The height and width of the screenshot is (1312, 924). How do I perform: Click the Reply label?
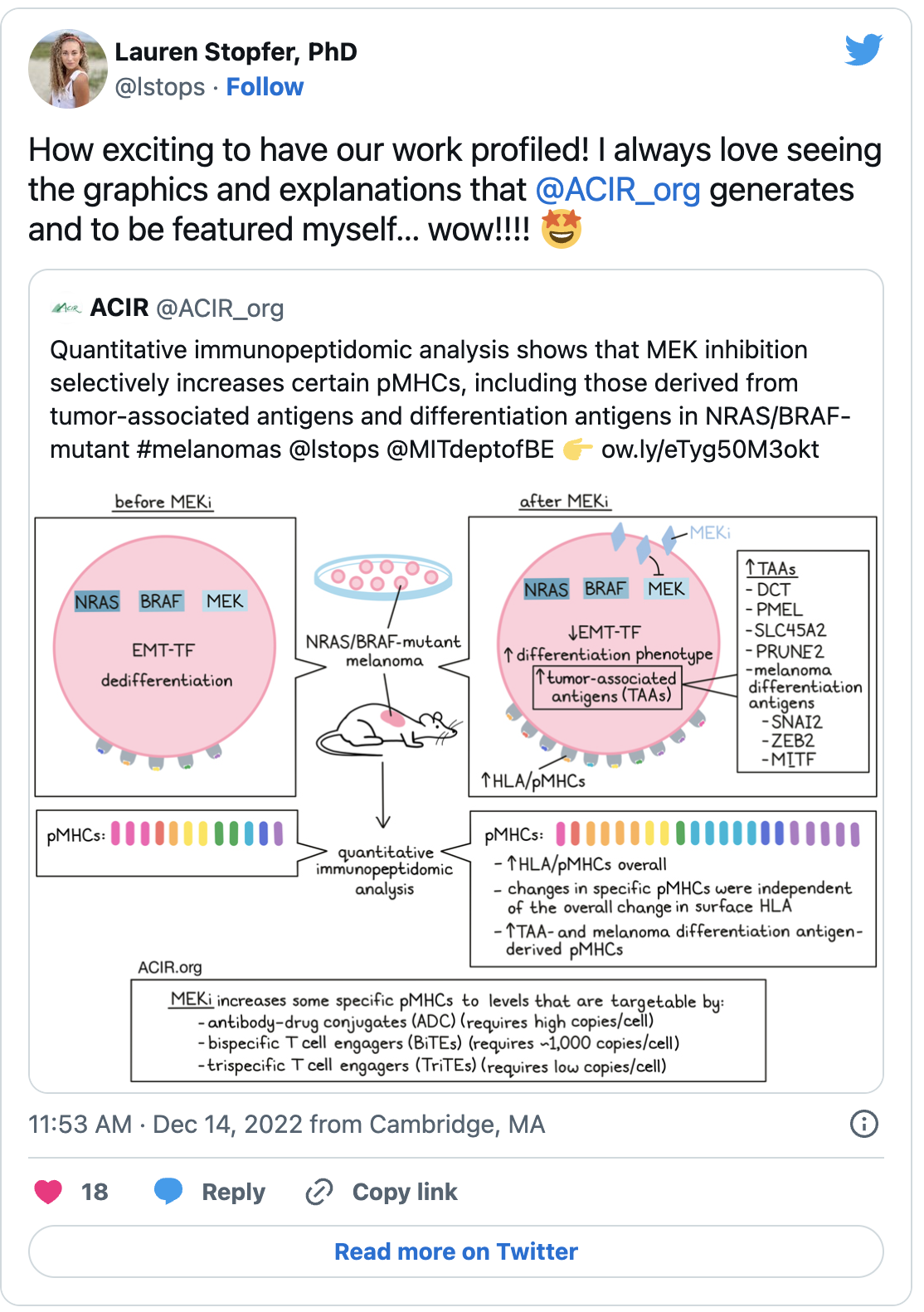[x=234, y=1192]
